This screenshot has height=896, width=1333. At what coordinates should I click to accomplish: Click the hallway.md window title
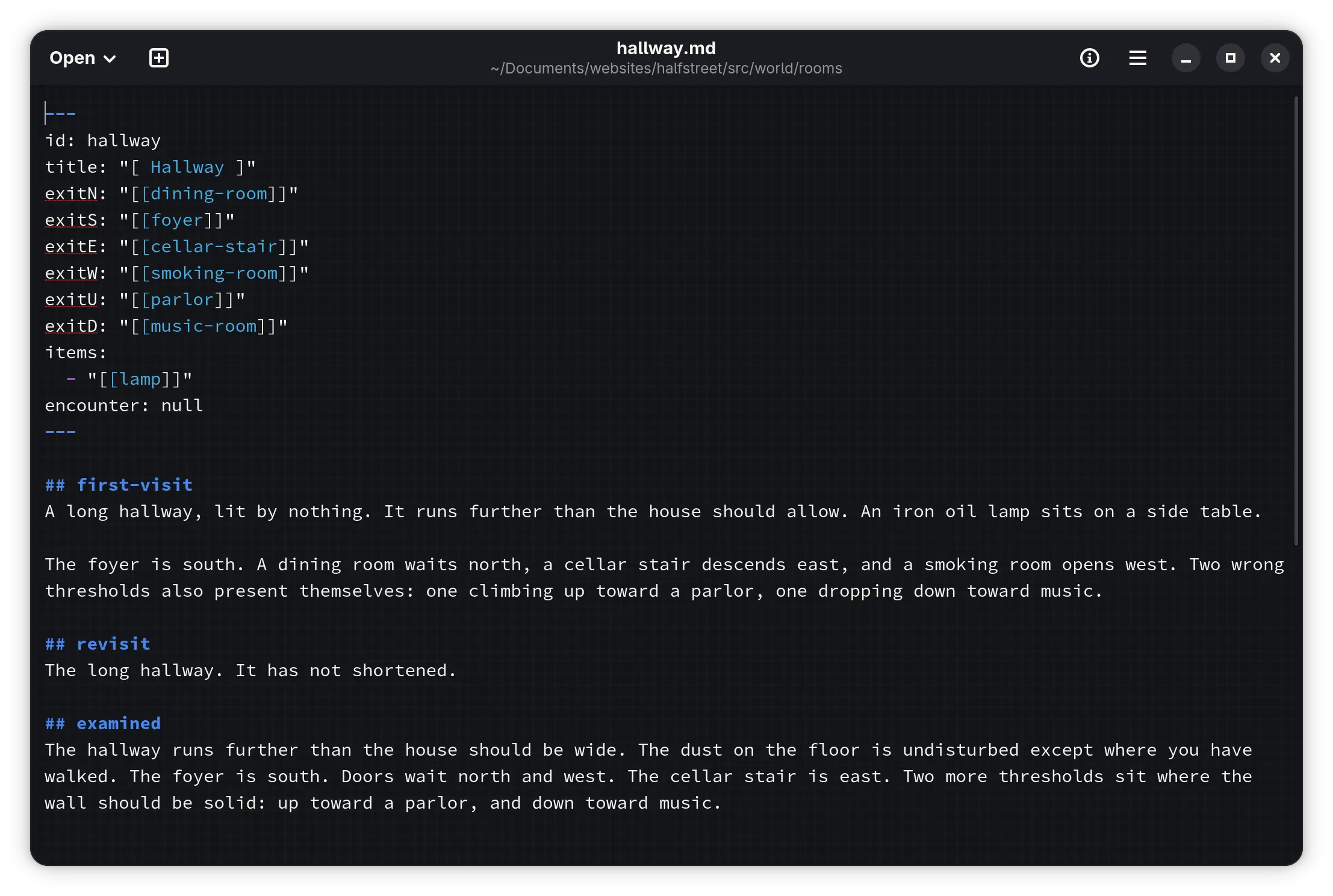coord(666,48)
